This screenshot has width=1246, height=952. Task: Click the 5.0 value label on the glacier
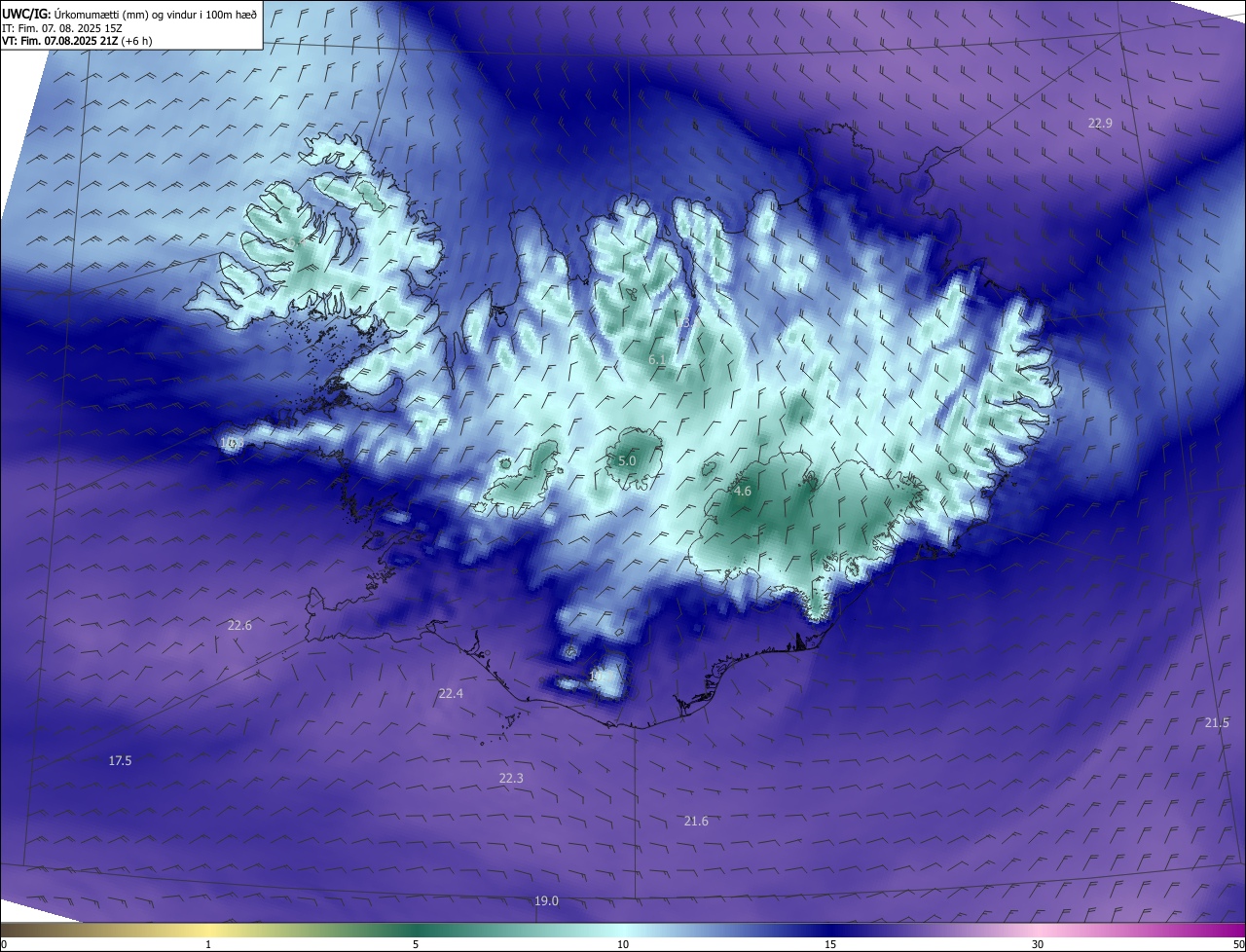(x=627, y=460)
